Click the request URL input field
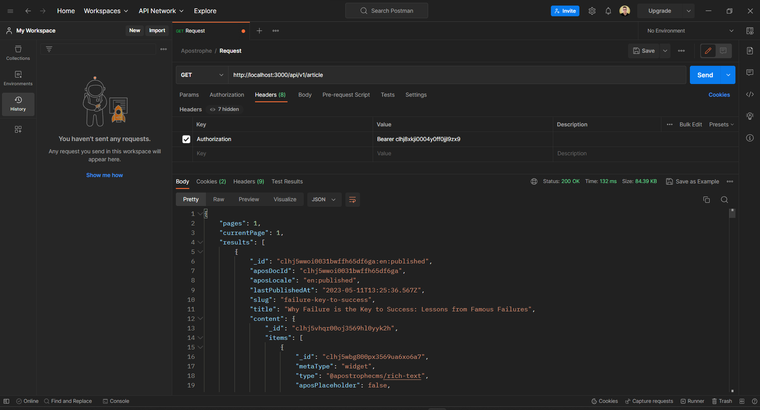760x410 pixels. tap(457, 75)
